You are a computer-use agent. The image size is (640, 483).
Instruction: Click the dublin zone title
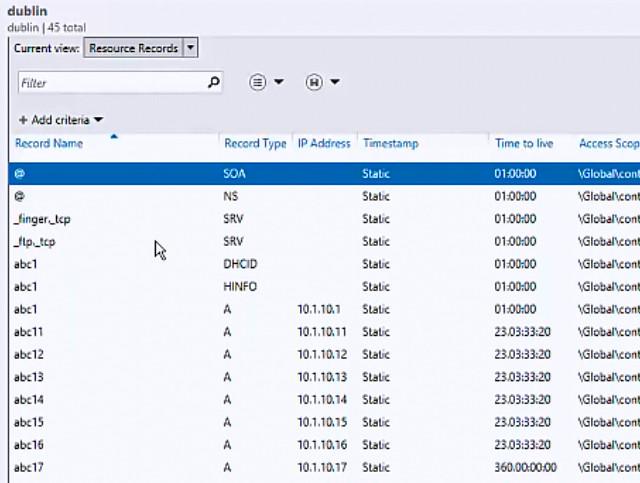point(27,11)
